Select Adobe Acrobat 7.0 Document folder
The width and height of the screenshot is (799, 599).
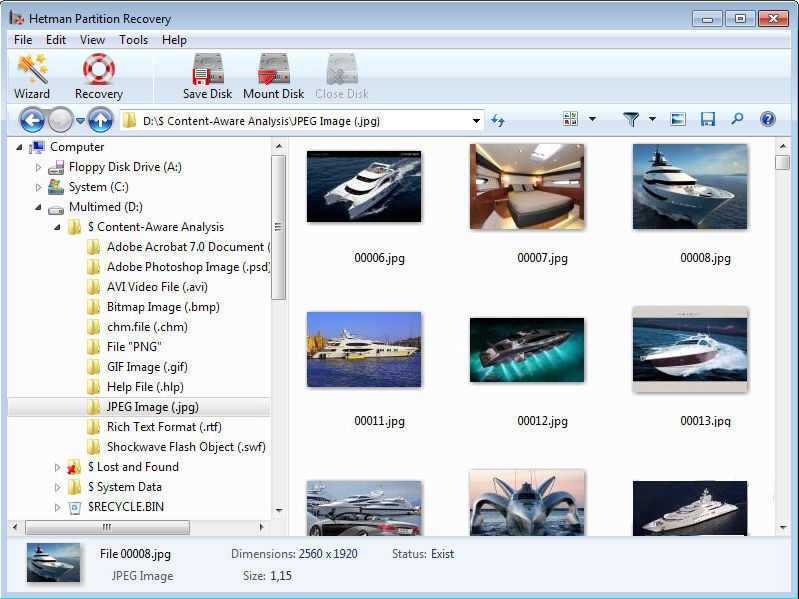pos(178,247)
